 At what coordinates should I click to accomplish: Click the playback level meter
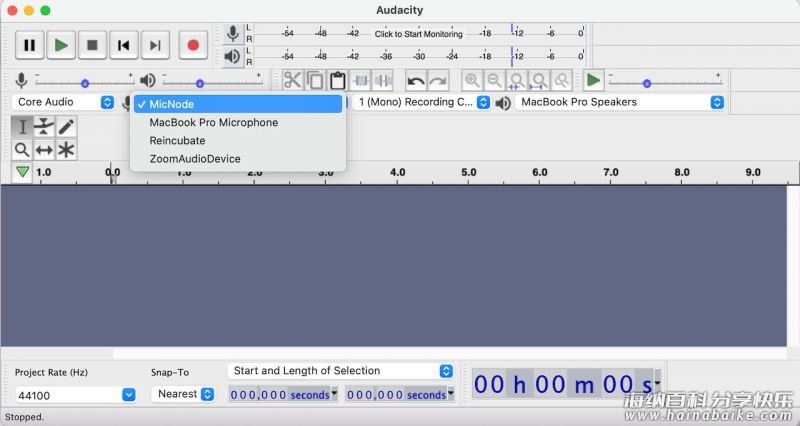click(x=418, y=56)
